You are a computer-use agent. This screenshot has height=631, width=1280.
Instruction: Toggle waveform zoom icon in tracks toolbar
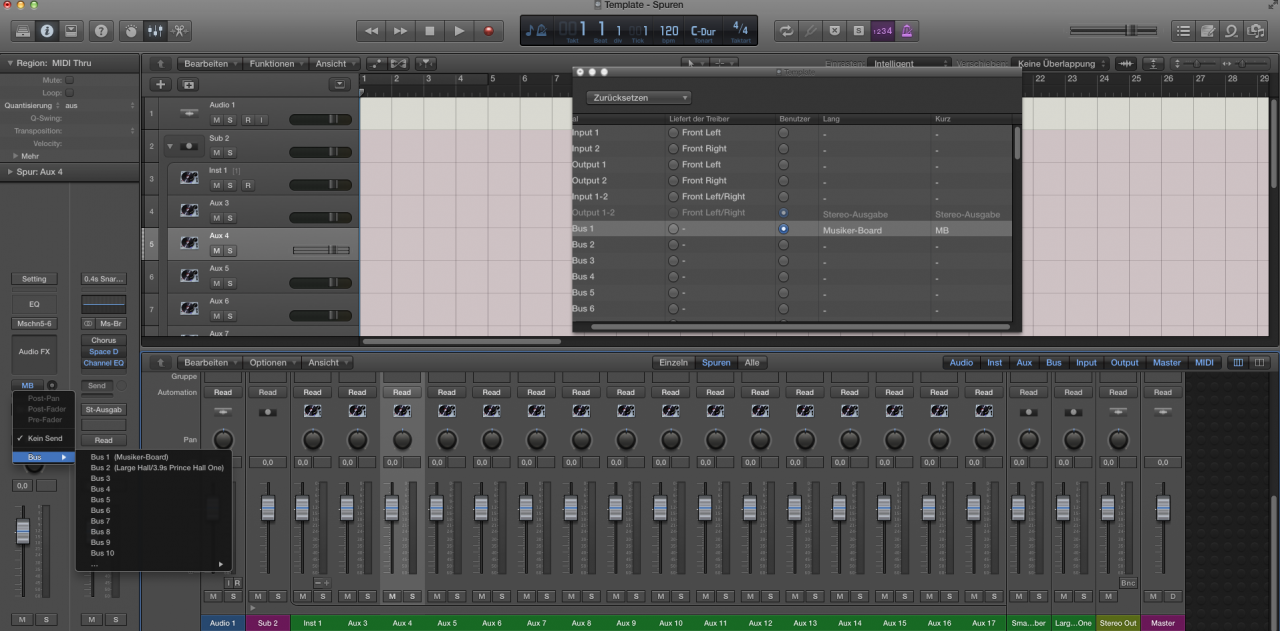tap(1127, 64)
